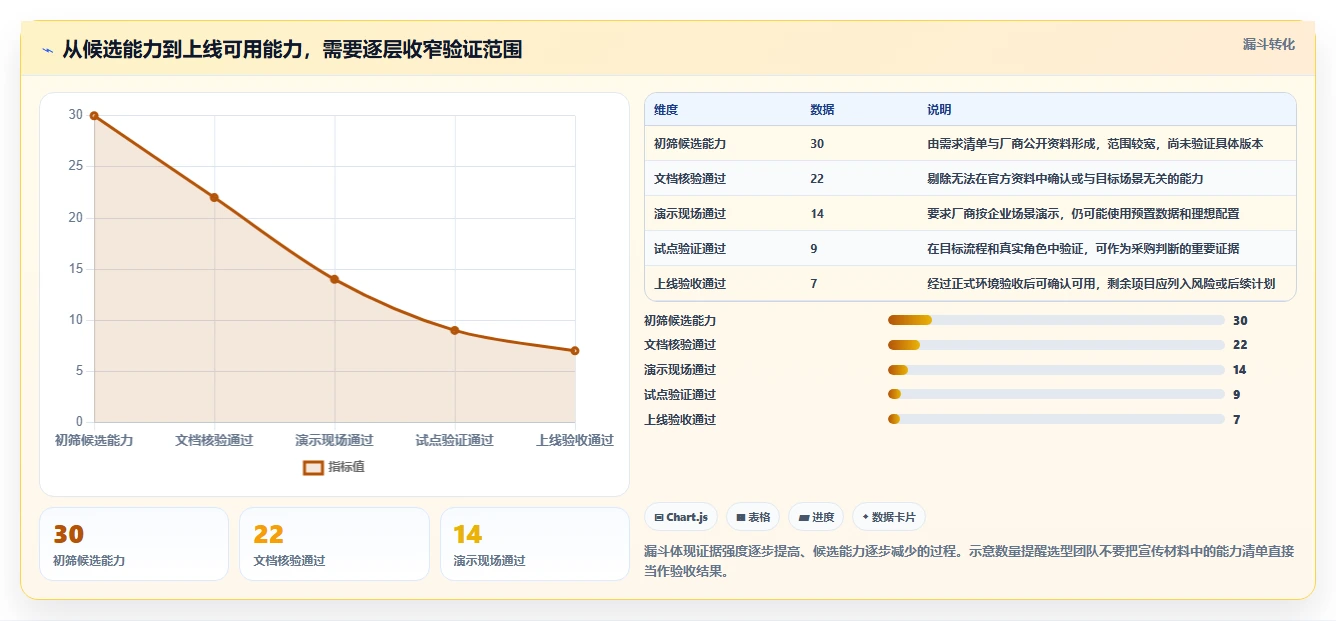Click value 14 beside the 演示现场通过 progress bar
The image size is (1336, 621).
[1240, 370]
